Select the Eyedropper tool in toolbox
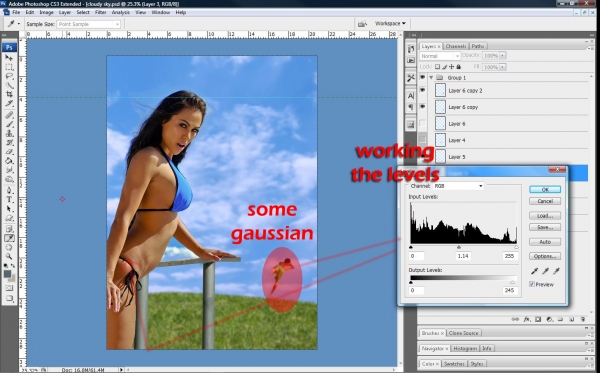Viewport: 600px width, 373px height. coord(9,238)
